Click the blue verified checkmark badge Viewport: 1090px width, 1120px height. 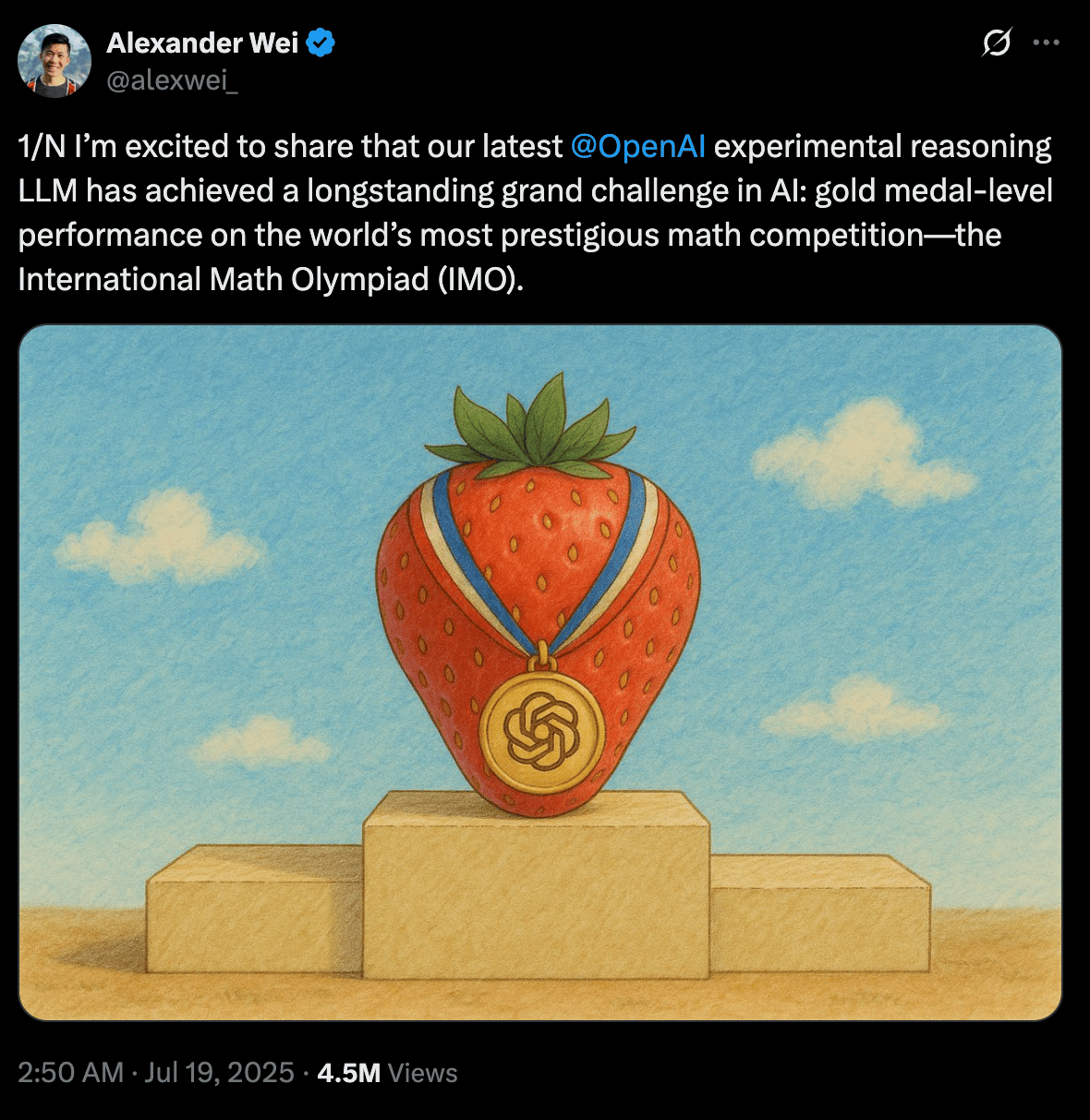tap(321, 43)
